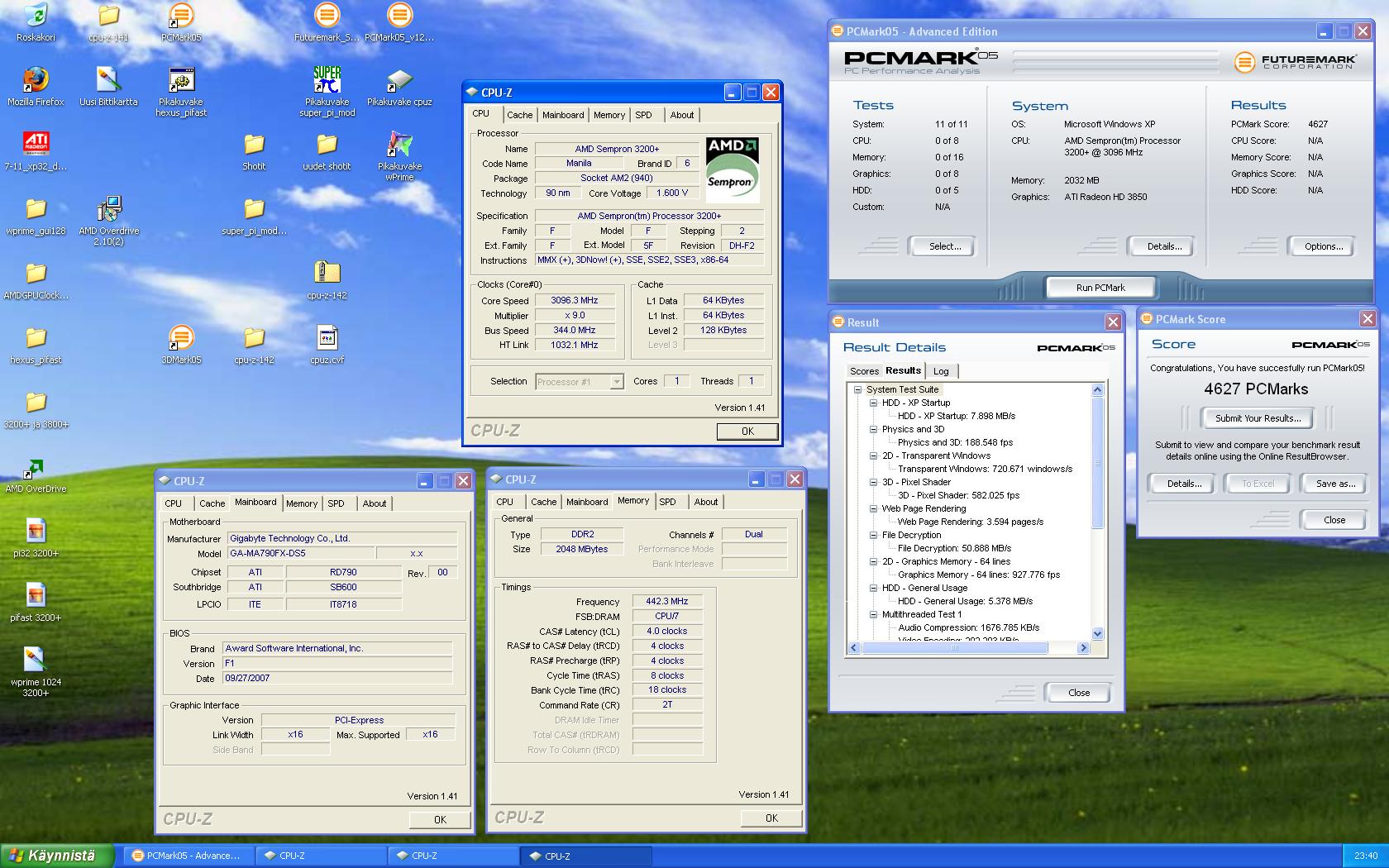Switch to CPU tab in Memory CPU-Z window

coord(504,502)
